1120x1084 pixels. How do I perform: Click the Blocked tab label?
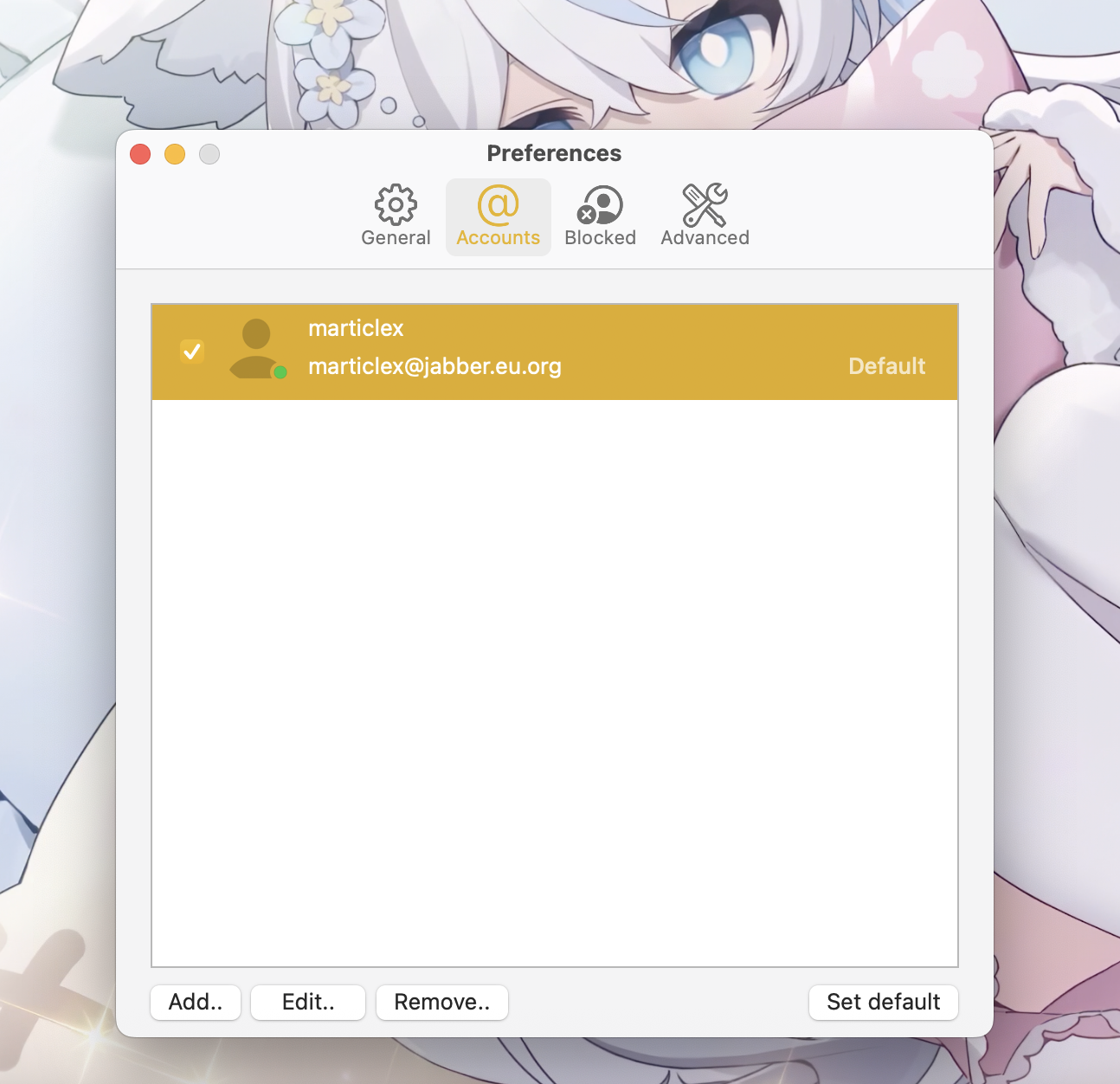coord(600,238)
